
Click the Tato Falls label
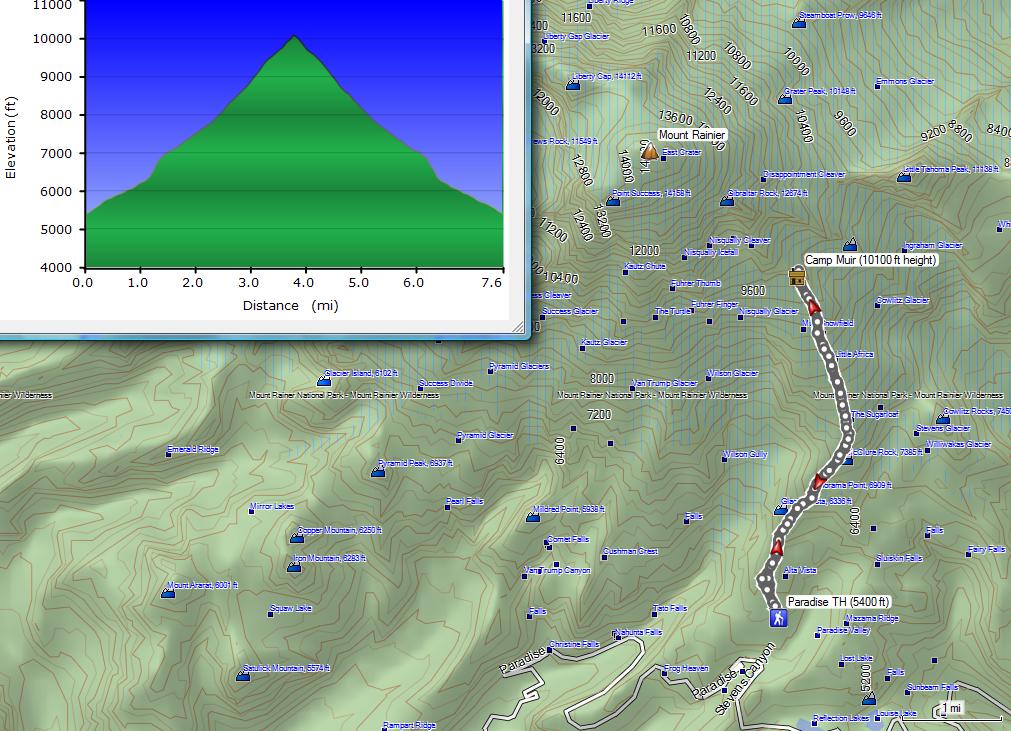pyautogui.click(x=670, y=608)
